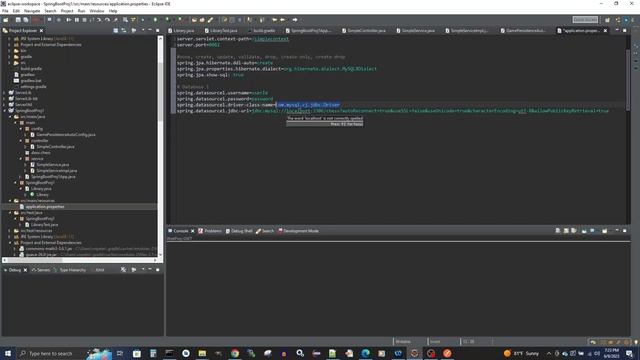Click the New file wizard toolbar icon
The height and width of the screenshot is (360, 640).
(x=6, y=20)
